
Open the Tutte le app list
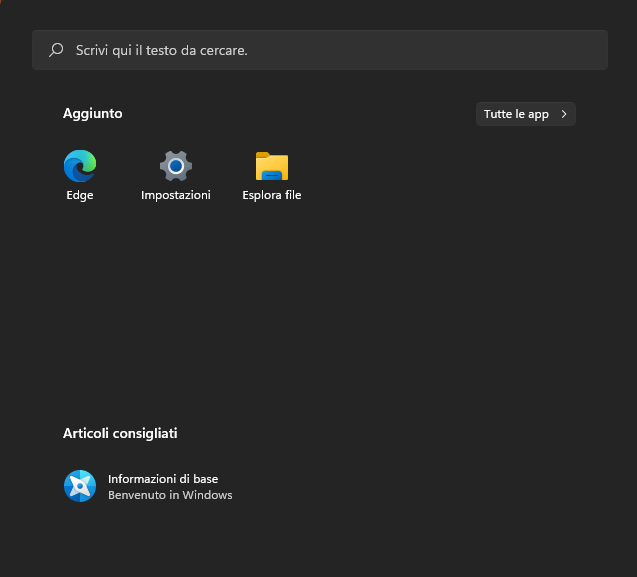click(x=526, y=114)
